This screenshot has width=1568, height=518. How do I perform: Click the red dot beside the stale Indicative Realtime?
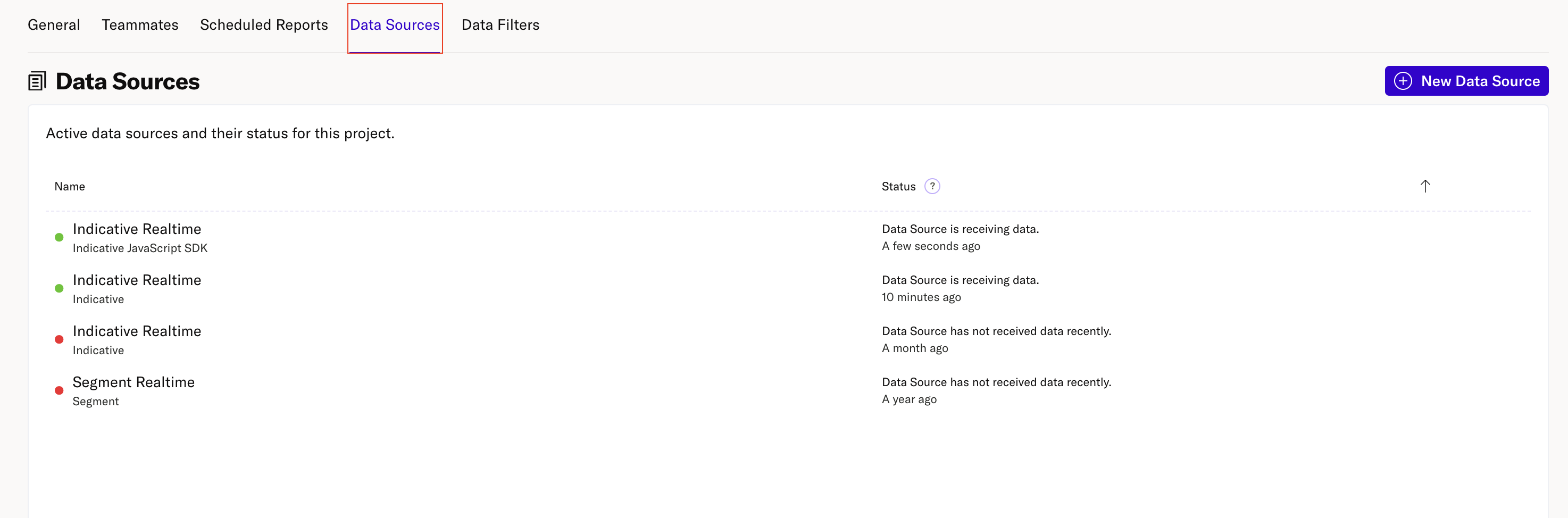click(x=59, y=339)
